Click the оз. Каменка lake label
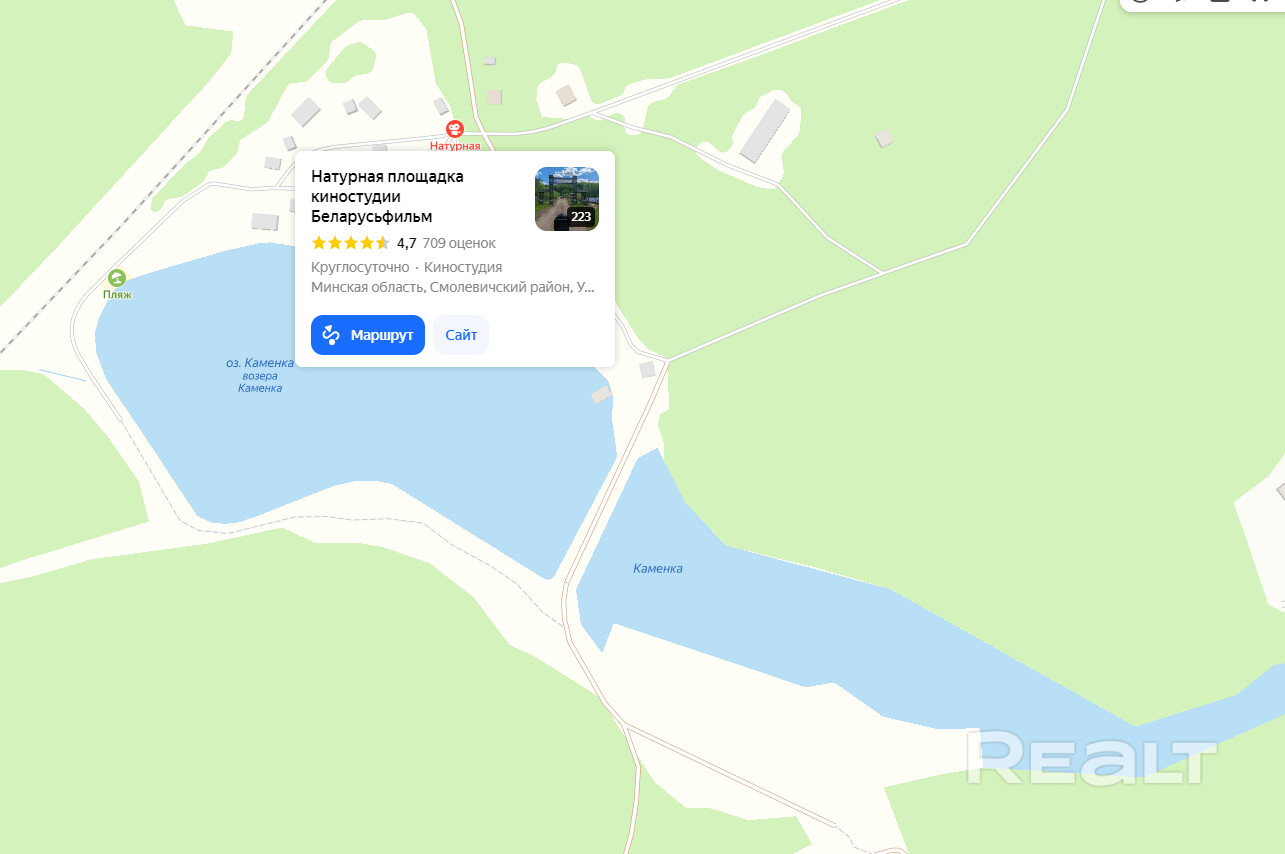 [x=260, y=363]
